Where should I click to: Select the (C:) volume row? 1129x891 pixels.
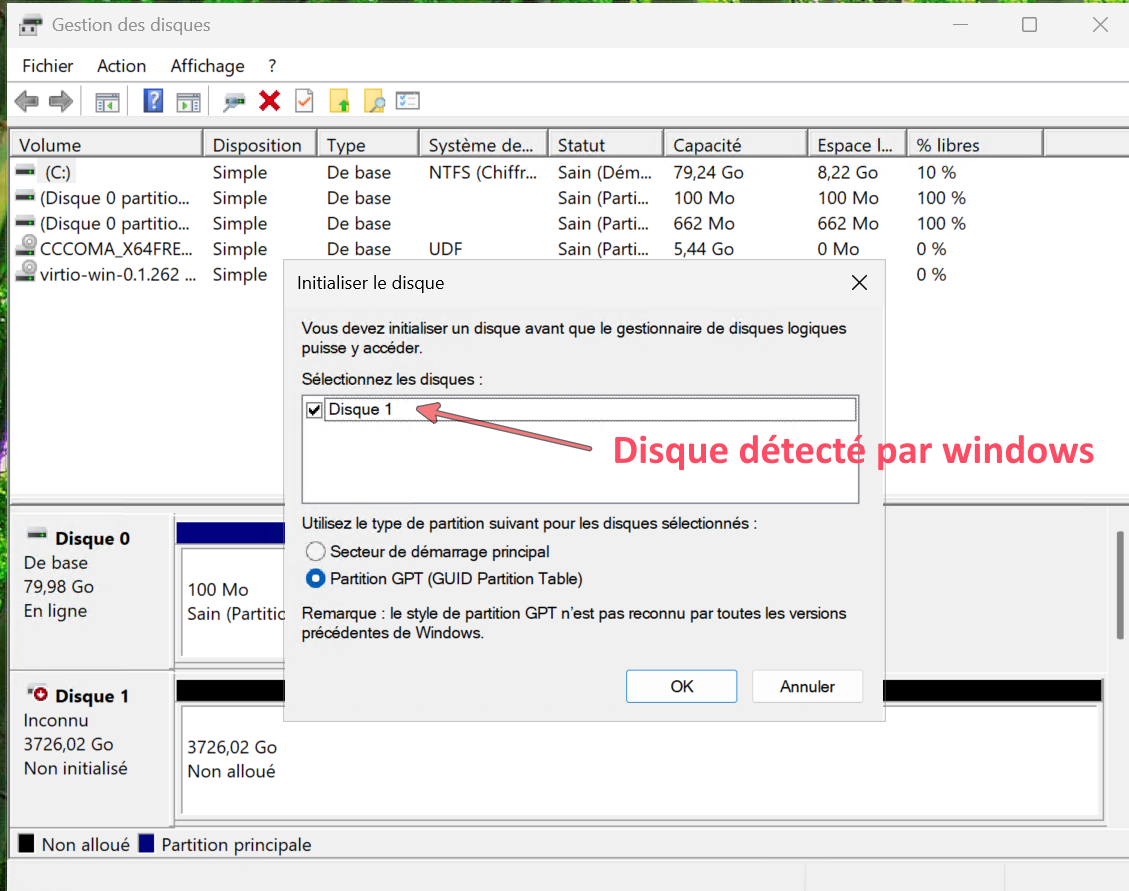coord(58,172)
